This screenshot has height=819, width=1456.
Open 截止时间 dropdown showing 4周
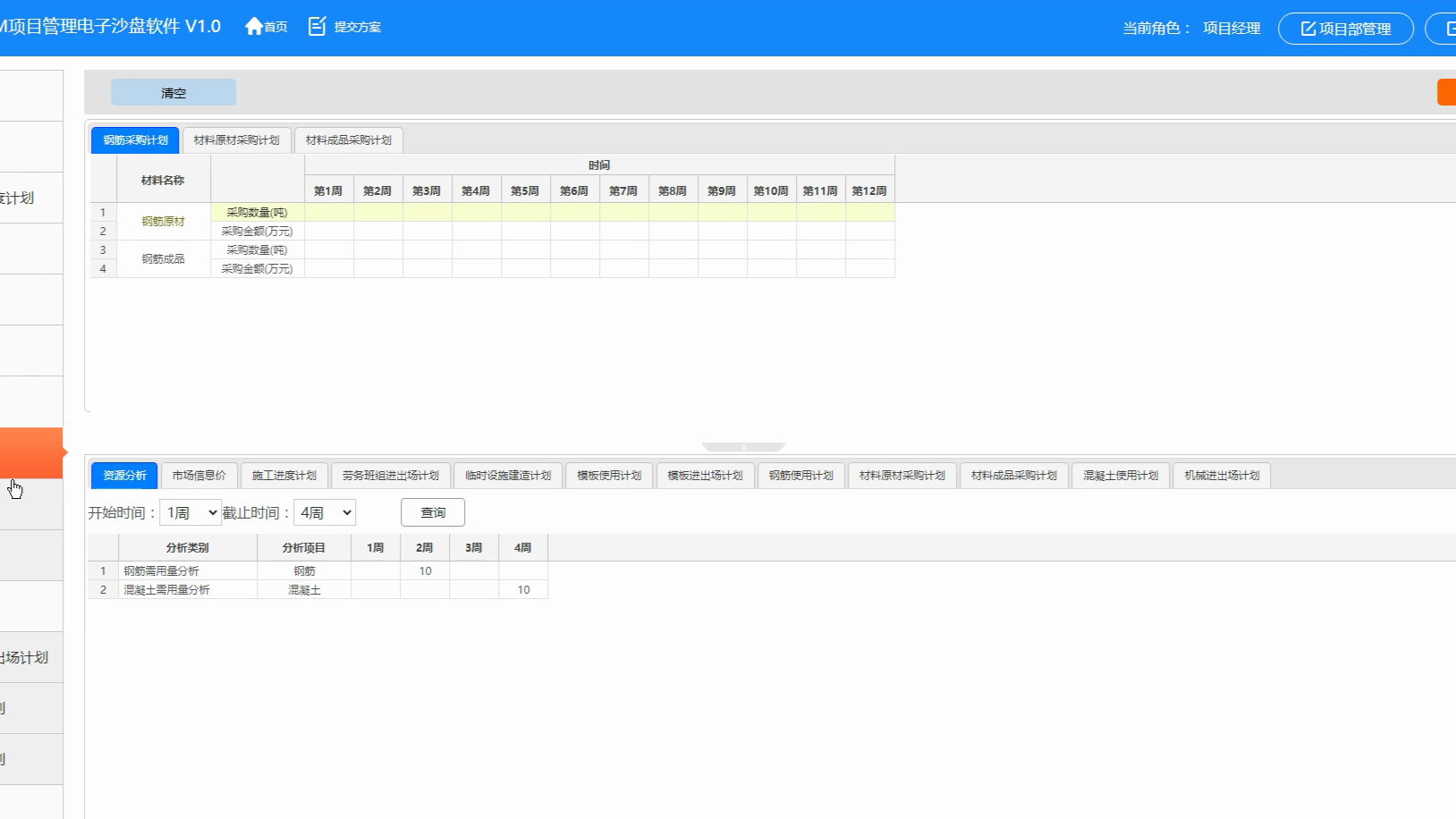325,512
